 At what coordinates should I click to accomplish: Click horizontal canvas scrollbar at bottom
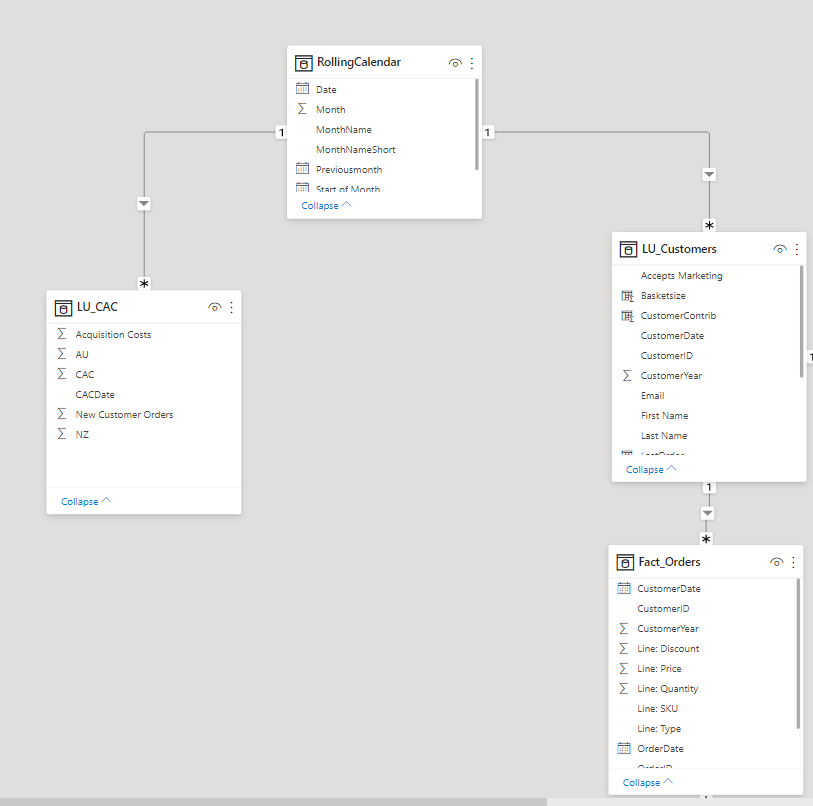click(273, 802)
